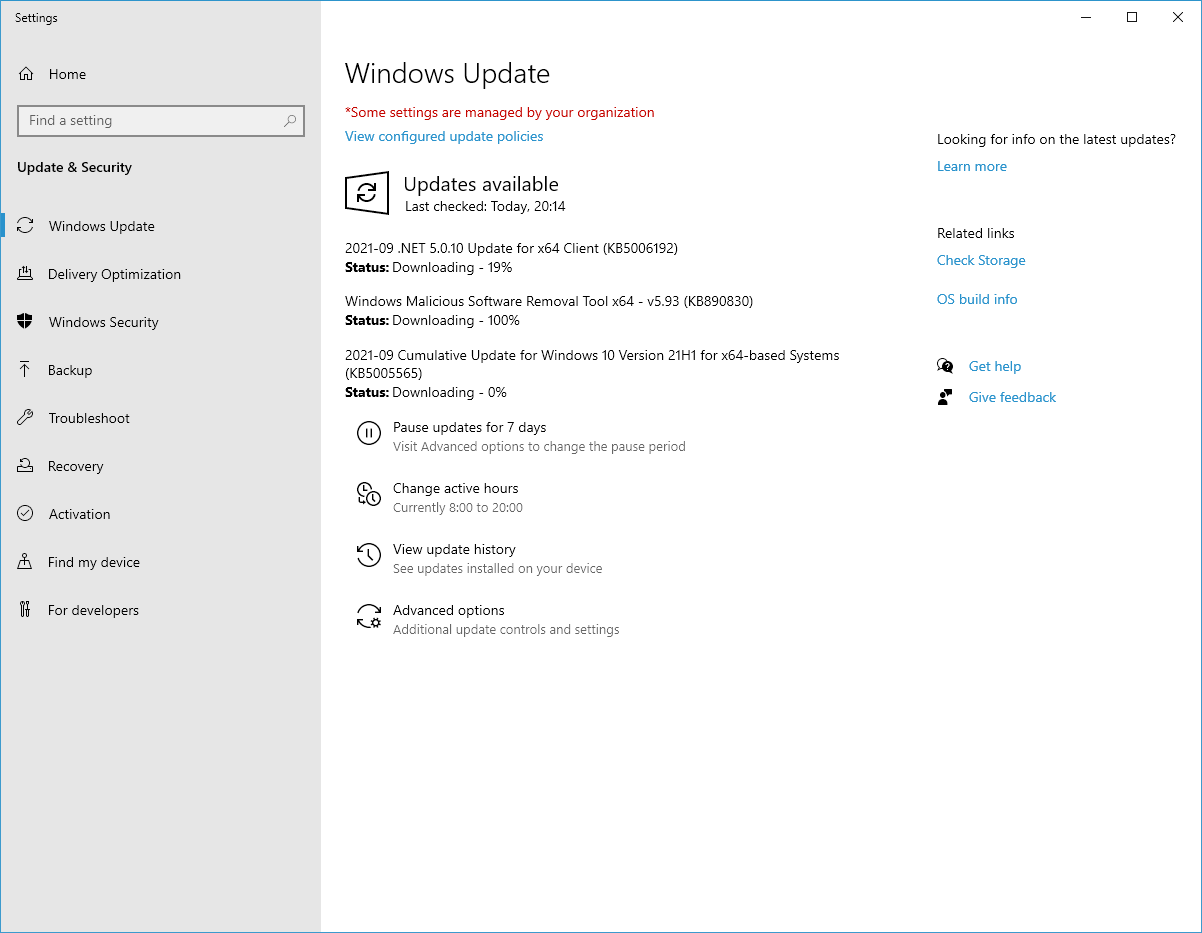Click the update history clock icon
The height and width of the screenshot is (933, 1202).
tap(369, 555)
